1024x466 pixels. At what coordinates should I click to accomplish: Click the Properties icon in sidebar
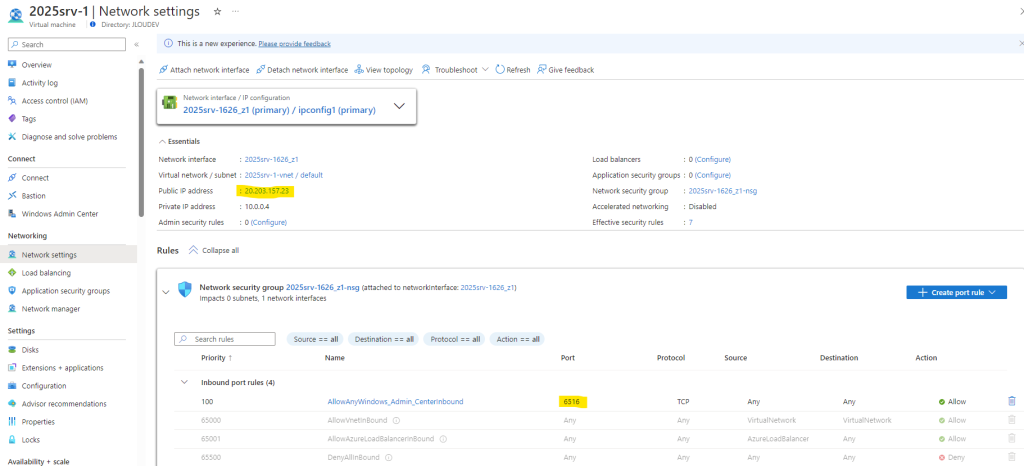pyautogui.click(x=12, y=422)
